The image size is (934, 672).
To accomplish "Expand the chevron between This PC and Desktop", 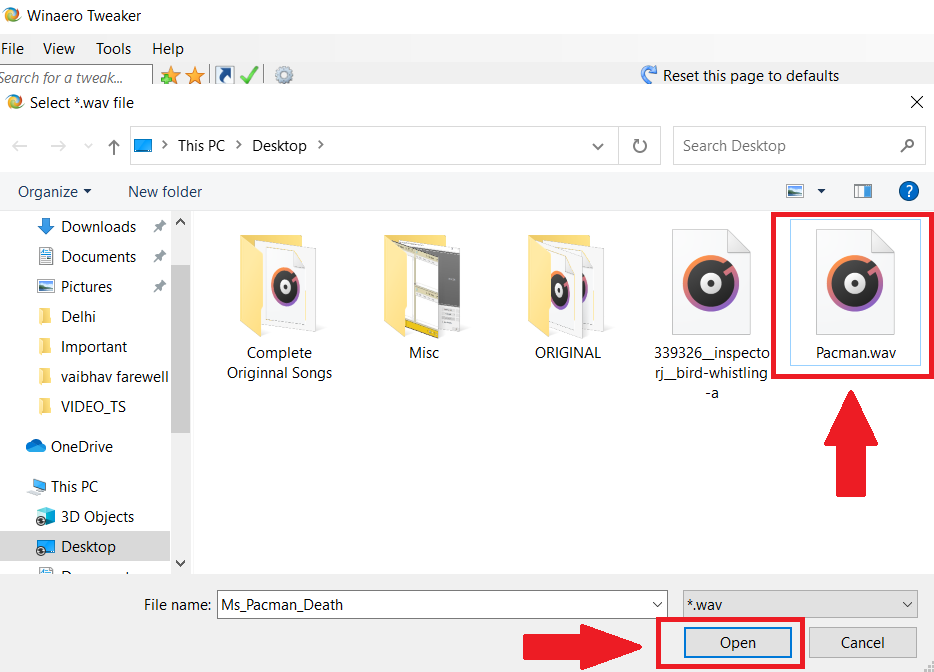I will point(238,145).
